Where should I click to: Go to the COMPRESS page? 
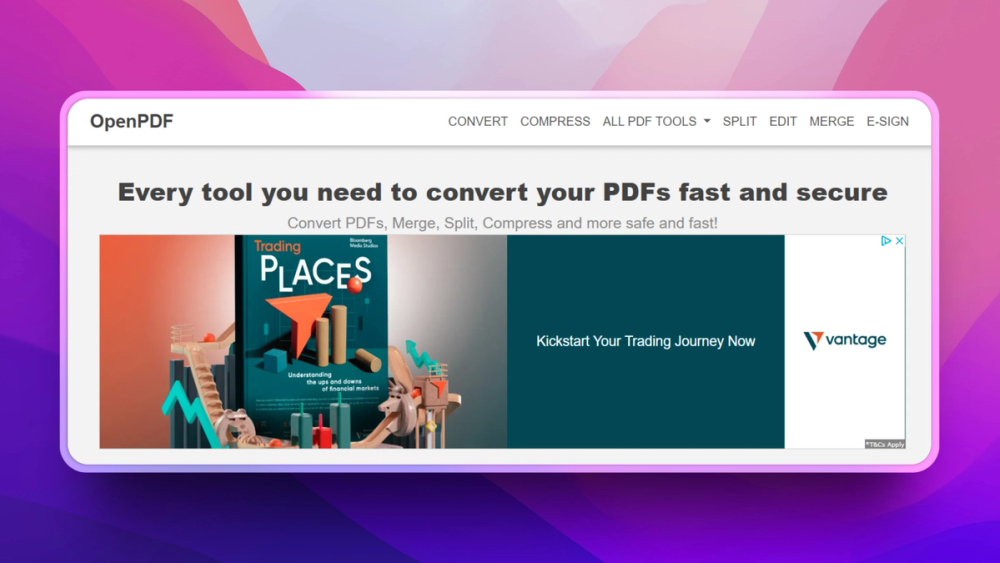(x=555, y=121)
